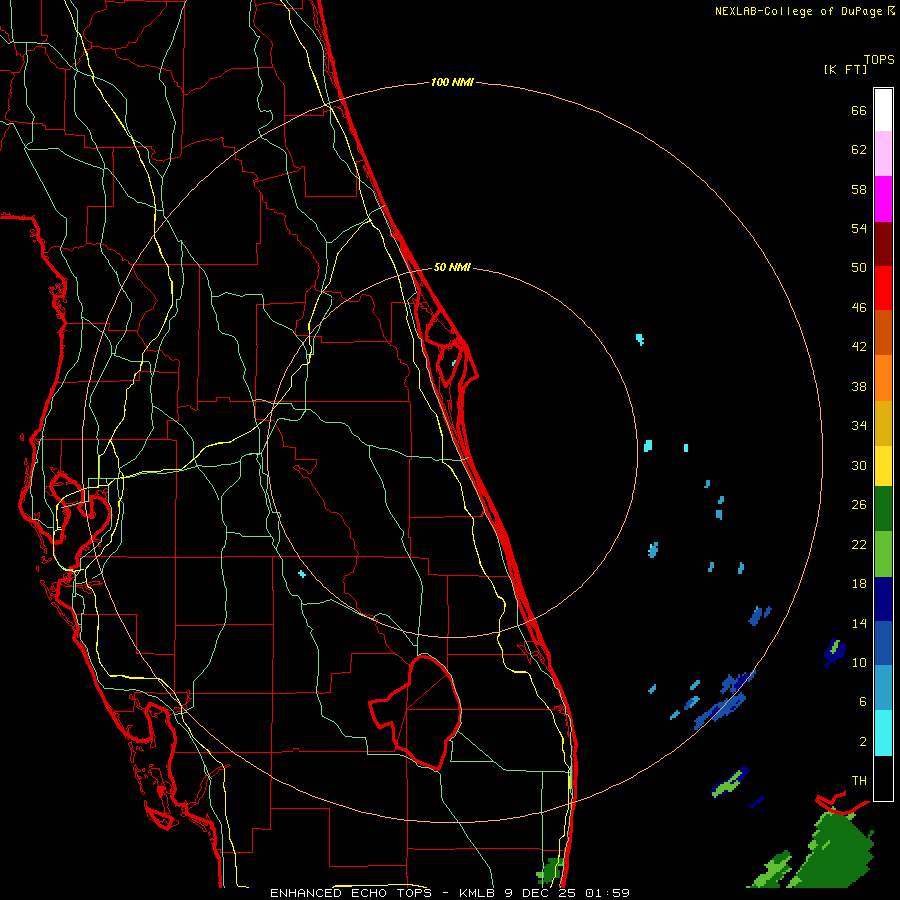Screen dimensions: 900x900
Task: Click the "100 NMI" range ring label
Action: pos(452,82)
